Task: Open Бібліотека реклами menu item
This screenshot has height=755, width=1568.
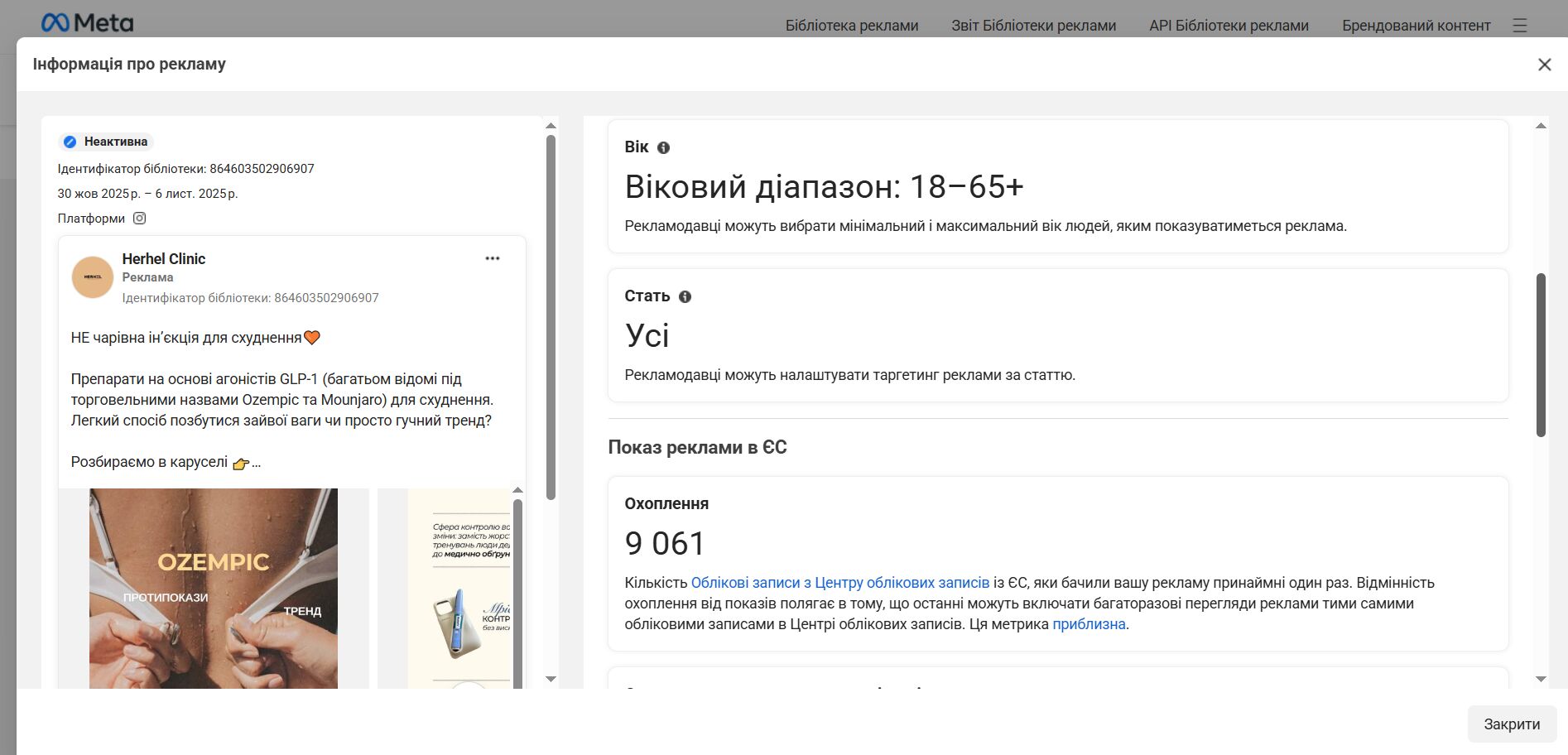Action: point(852,26)
